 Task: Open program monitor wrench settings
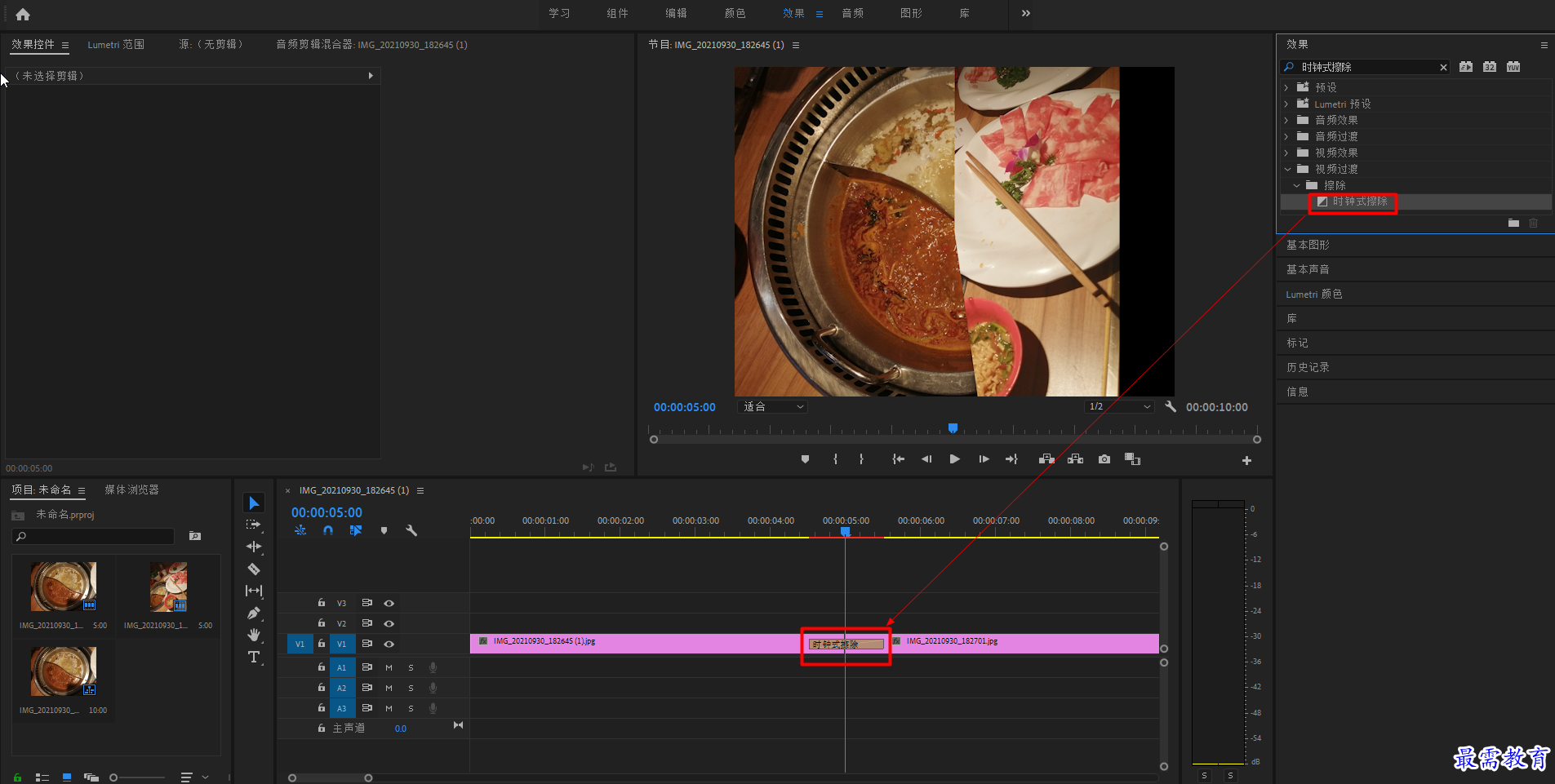[x=1171, y=406]
